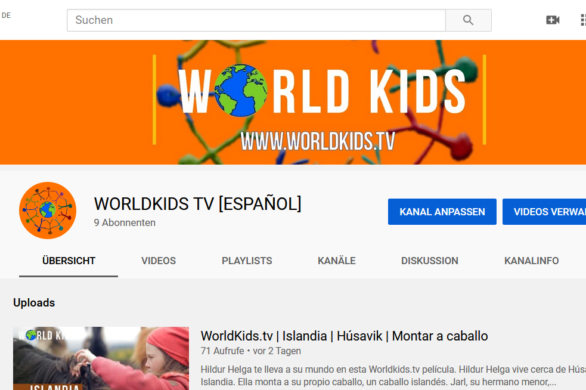Show the KANALINFO tab
This screenshot has width=586, height=390.
pos(531,261)
